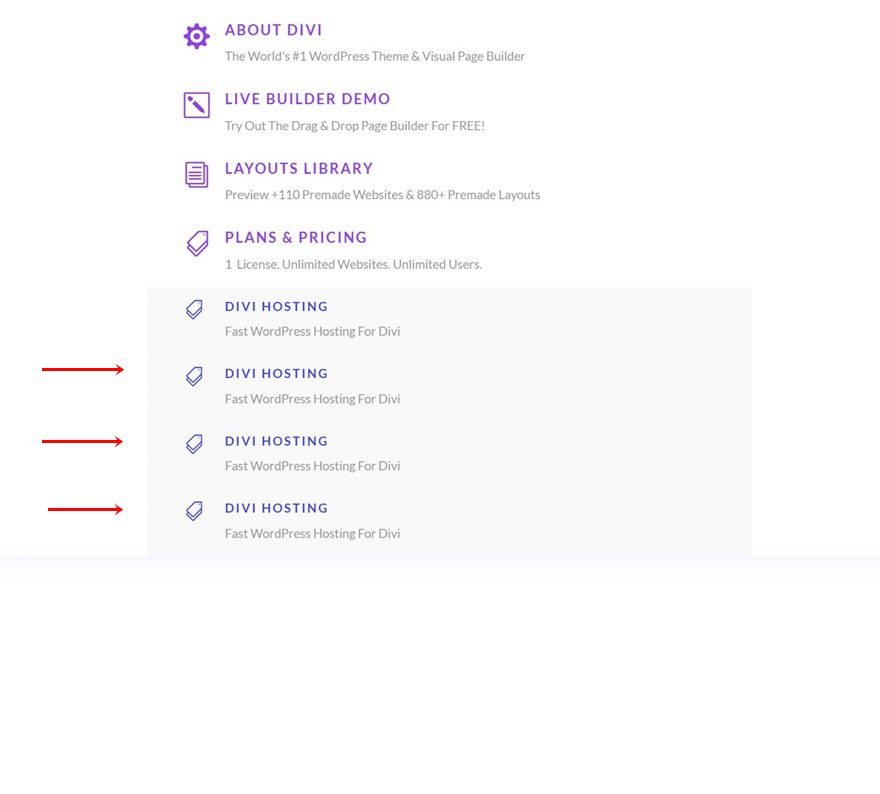Click the Fast WordPress Hosting For Divi text

pyautogui.click(x=312, y=331)
